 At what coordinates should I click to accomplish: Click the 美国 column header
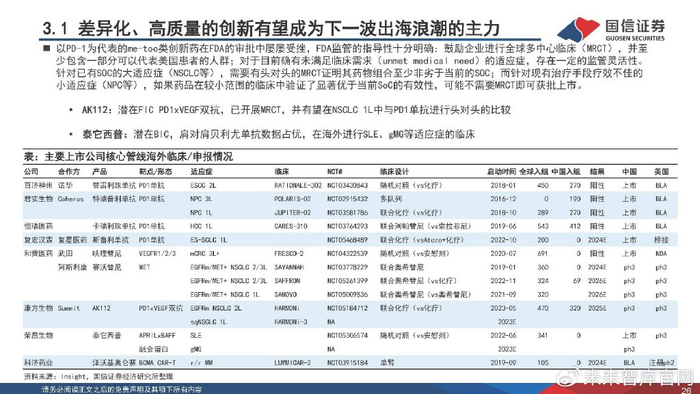pos(661,171)
